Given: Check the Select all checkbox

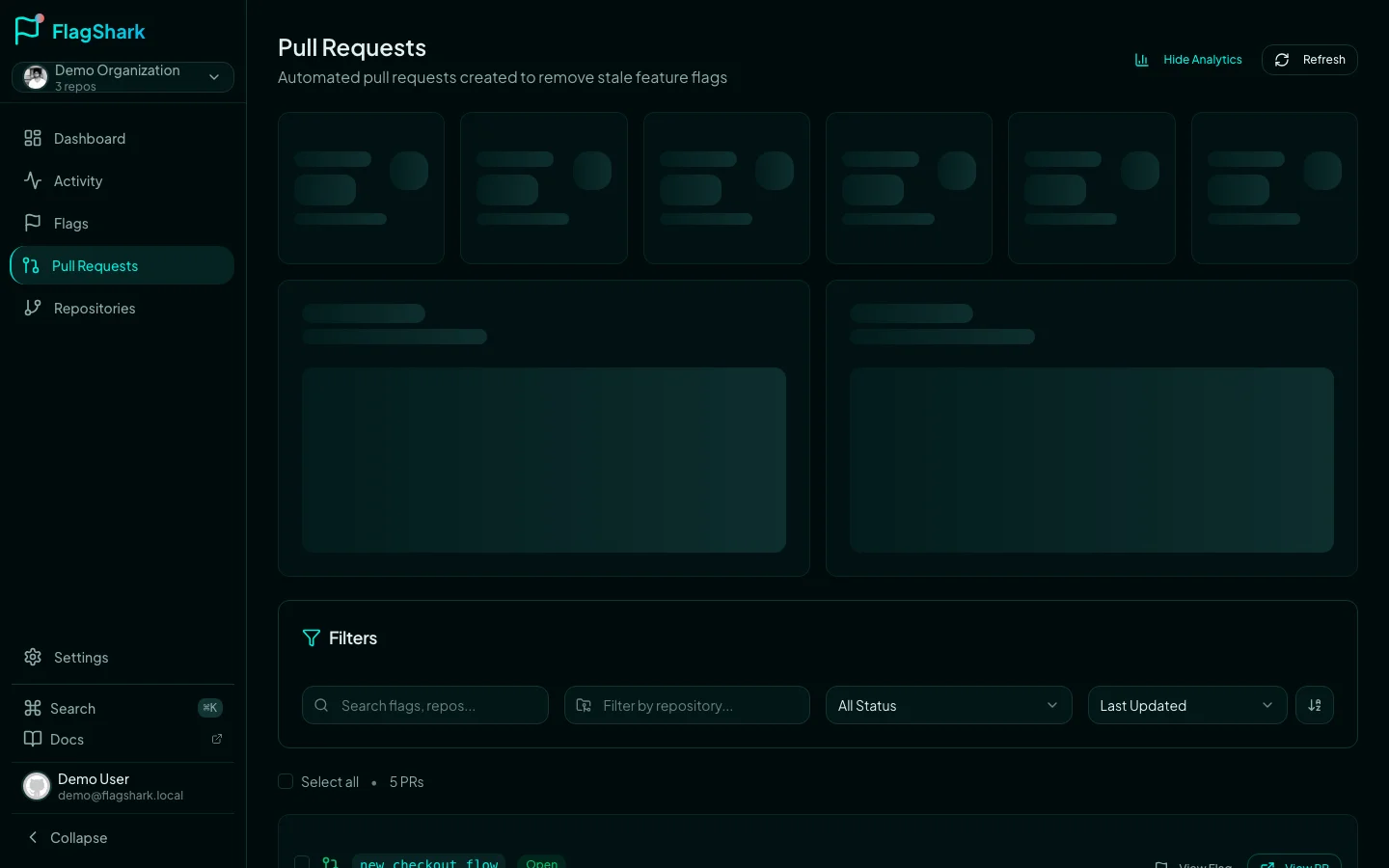Looking at the screenshot, I should click(x=286, y=782).
